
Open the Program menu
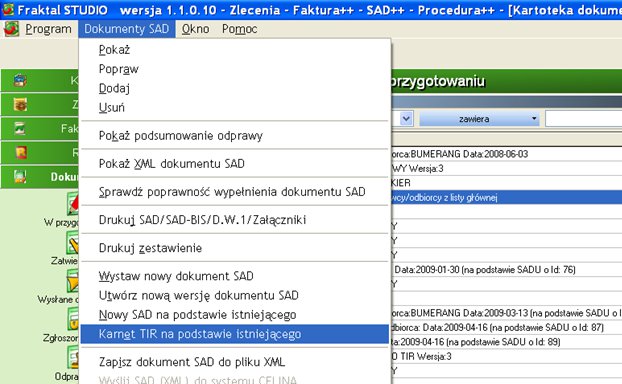pyautogui.click(x=48, y=29)
